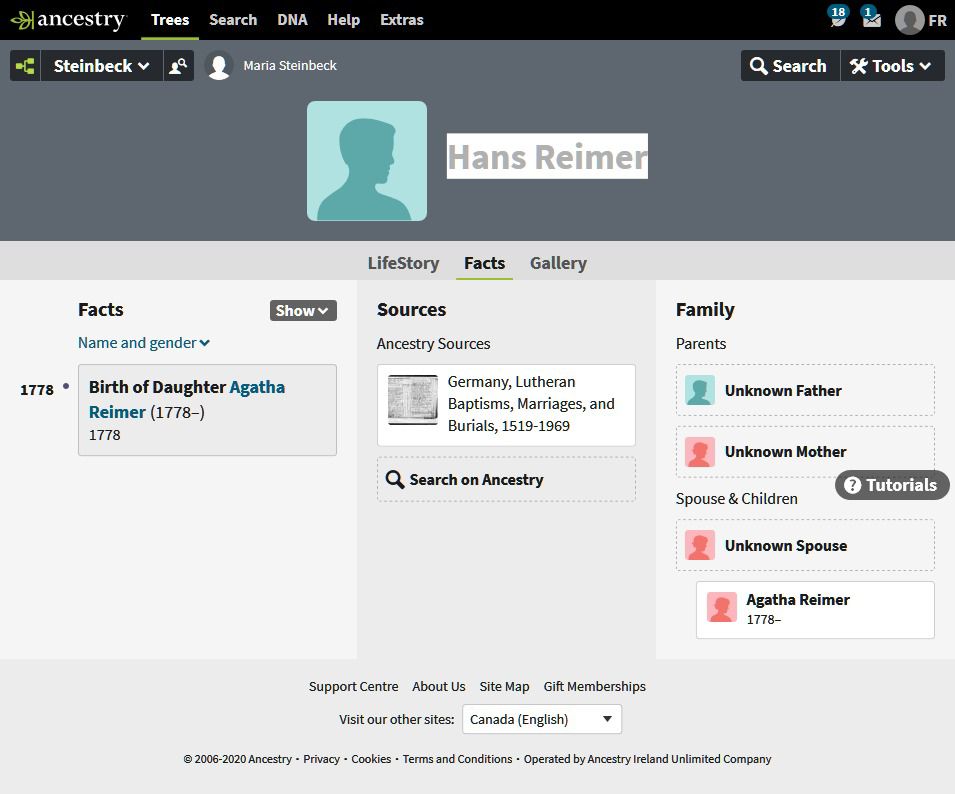Open the tree view icon

25,66
